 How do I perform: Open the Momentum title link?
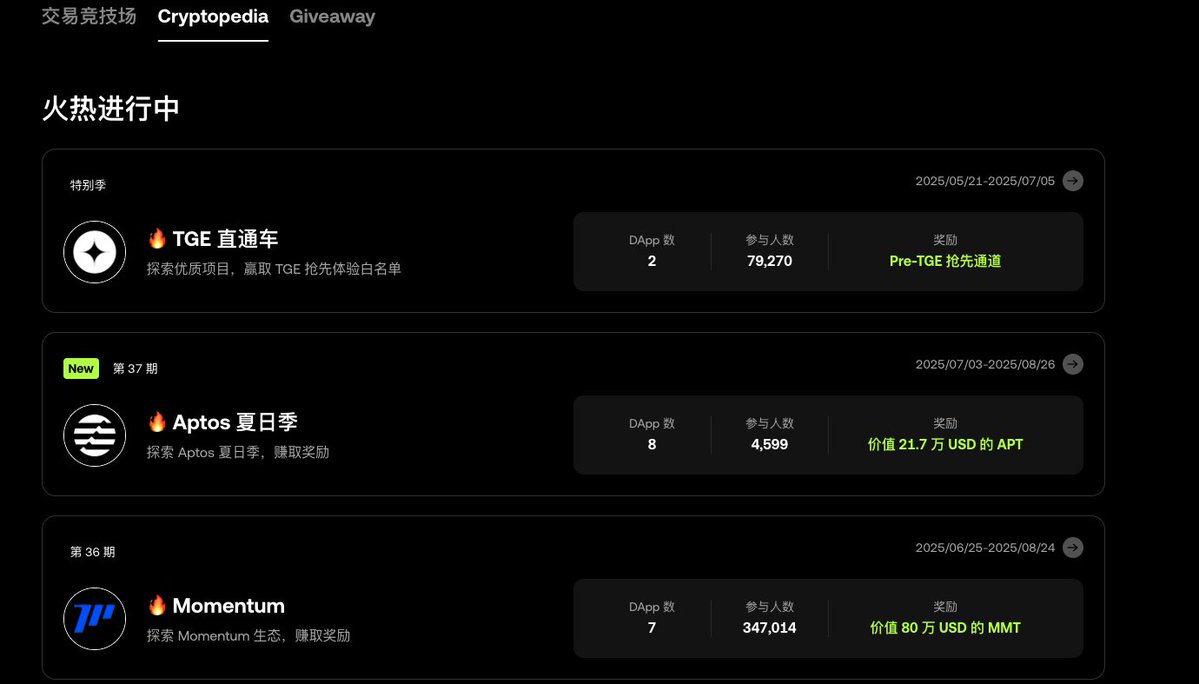pos(229,606)
